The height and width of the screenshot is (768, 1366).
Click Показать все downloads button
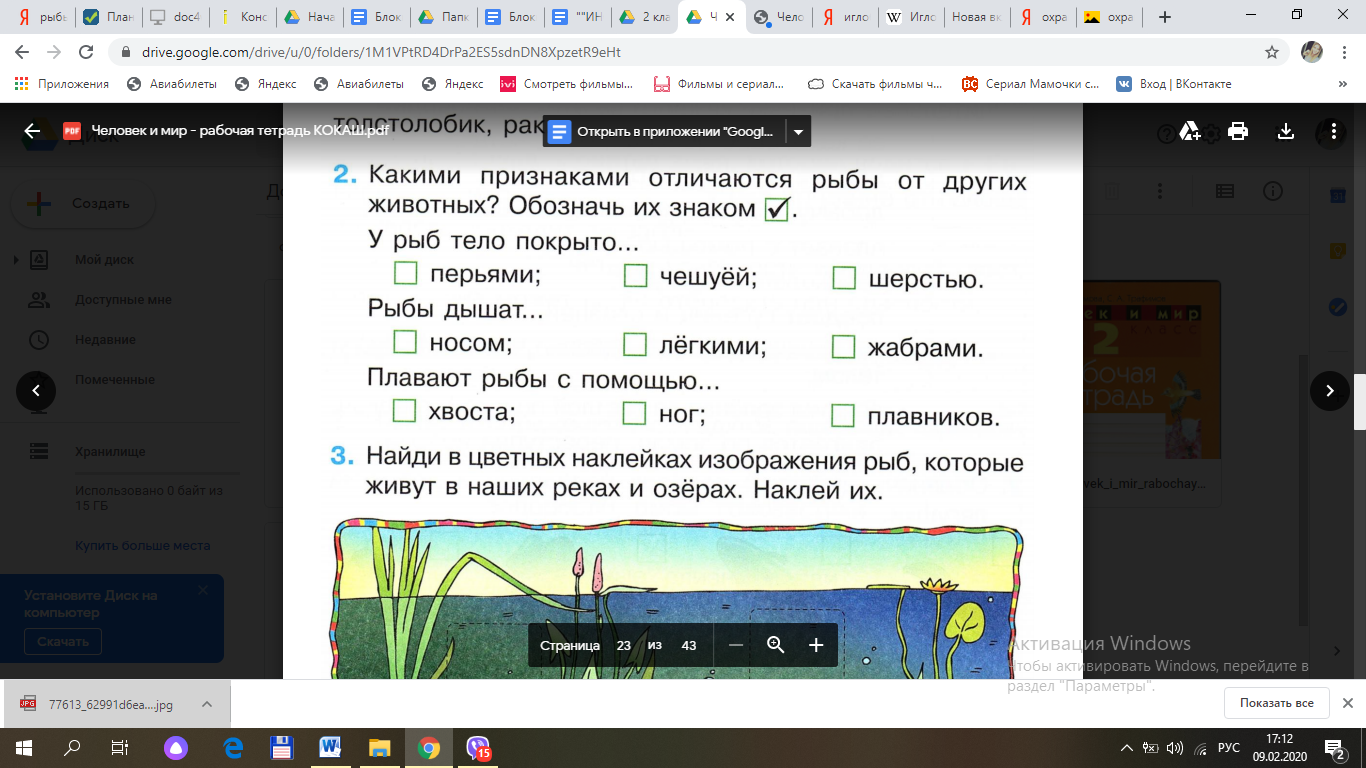(1276, 703)
